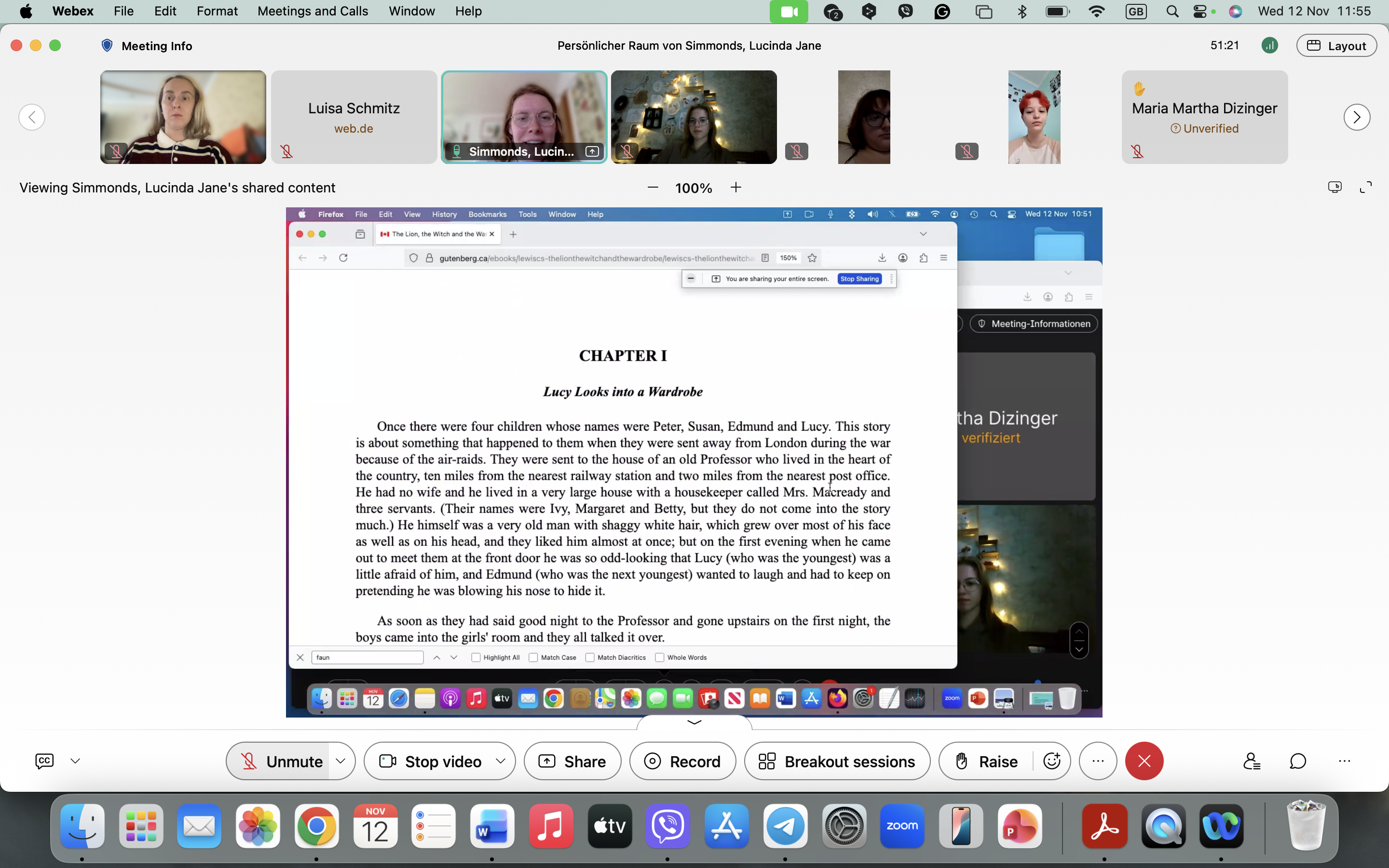
Task: Open caption options chevron beside CC
Action: (x=75, y=761)
